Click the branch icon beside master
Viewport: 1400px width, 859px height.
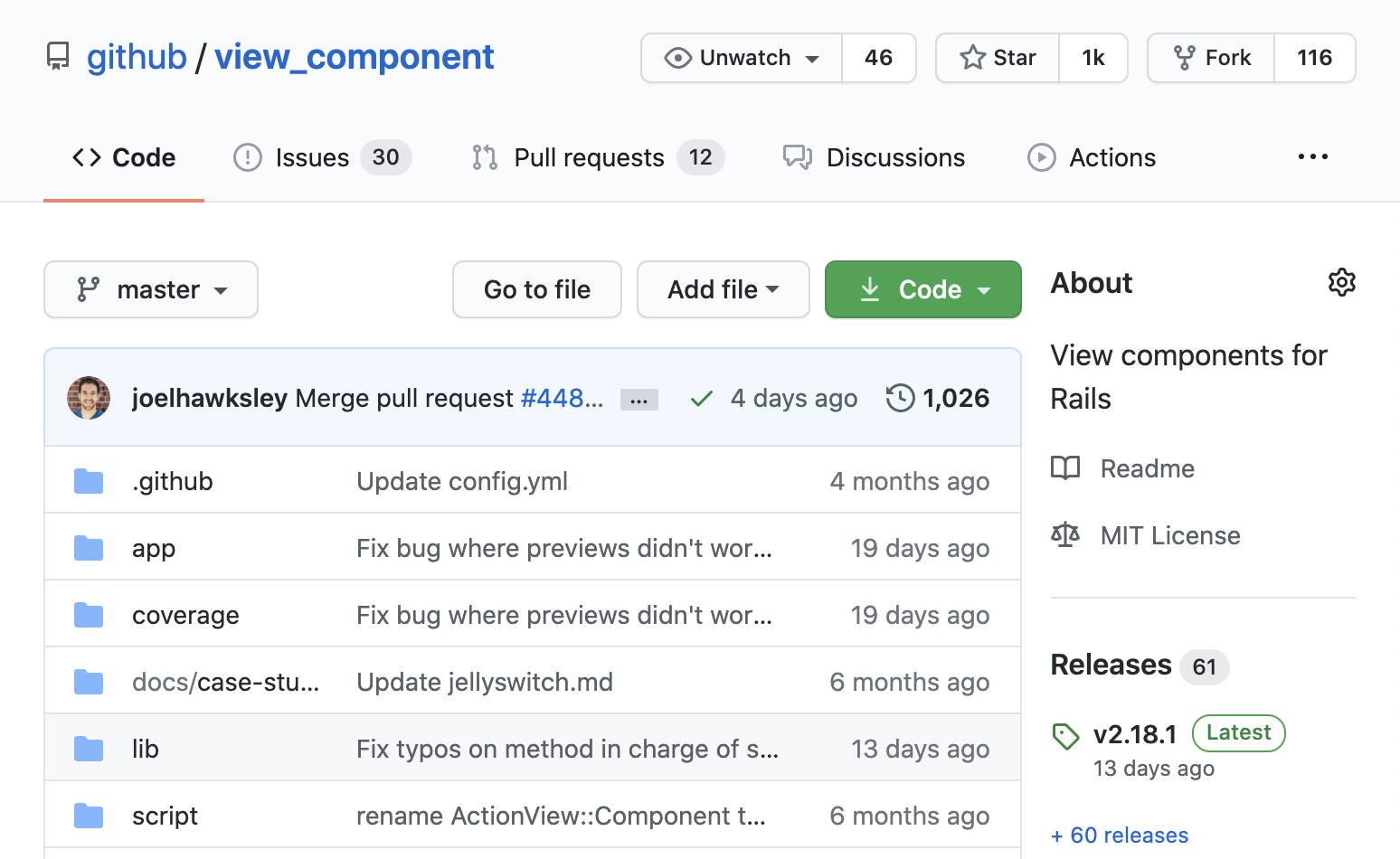[90, 289]
